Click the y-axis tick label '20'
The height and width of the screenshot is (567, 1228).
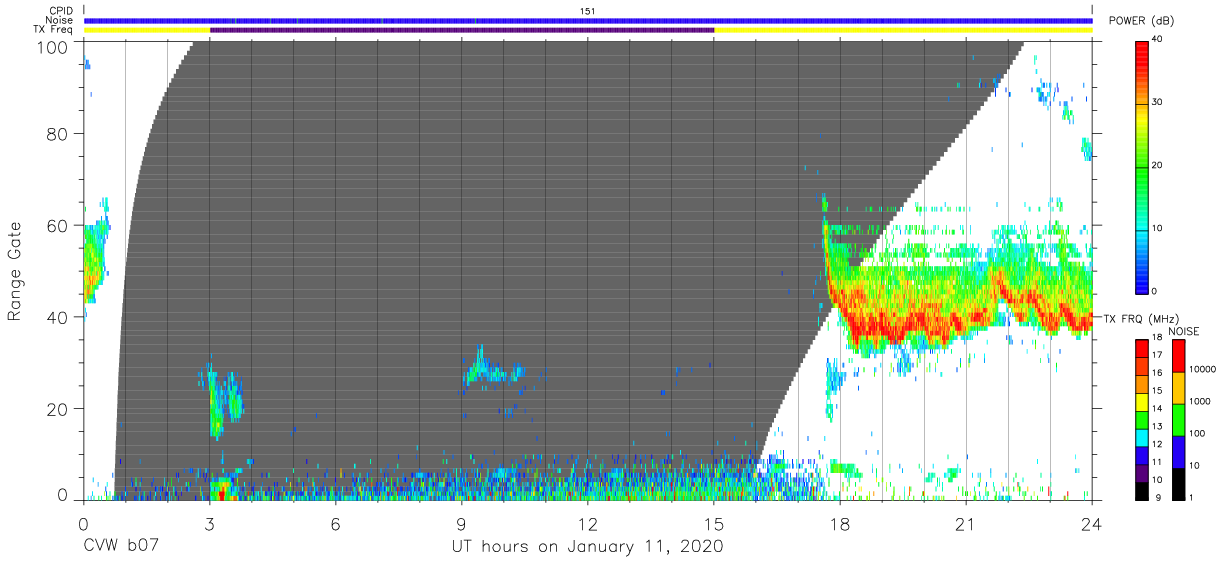coord(58,409)
